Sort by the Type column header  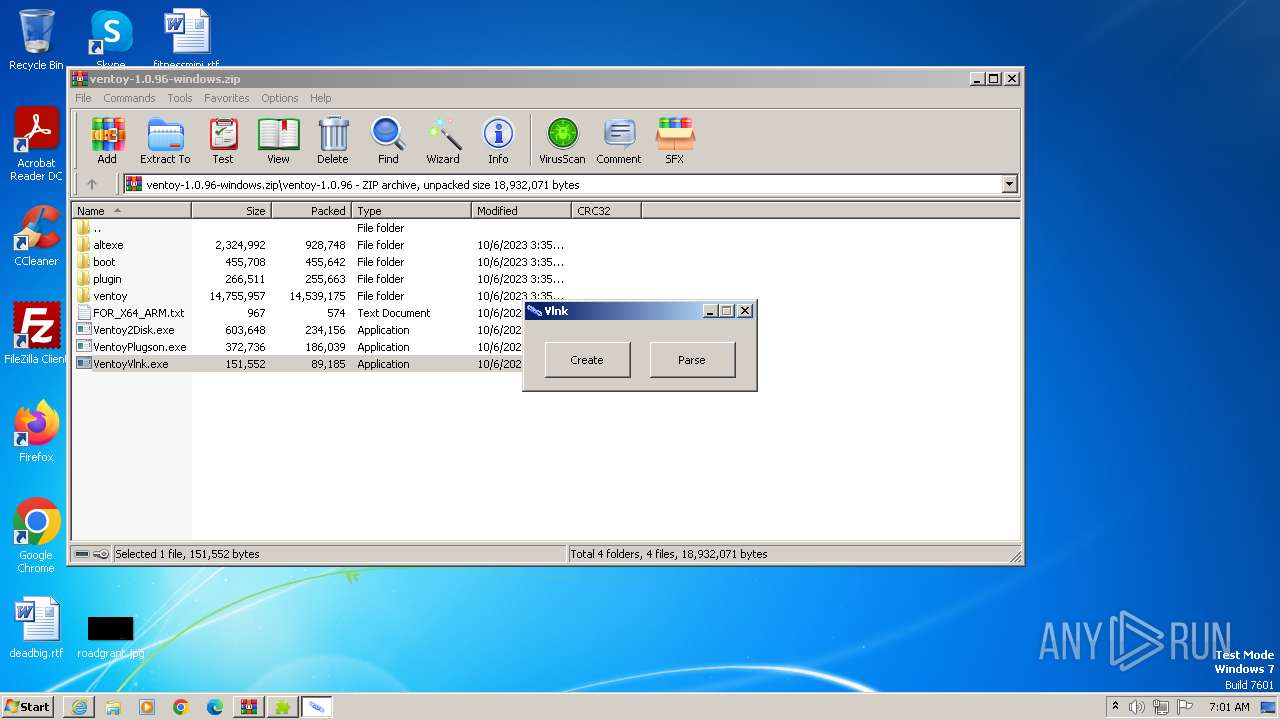click(x=411, y=210)
